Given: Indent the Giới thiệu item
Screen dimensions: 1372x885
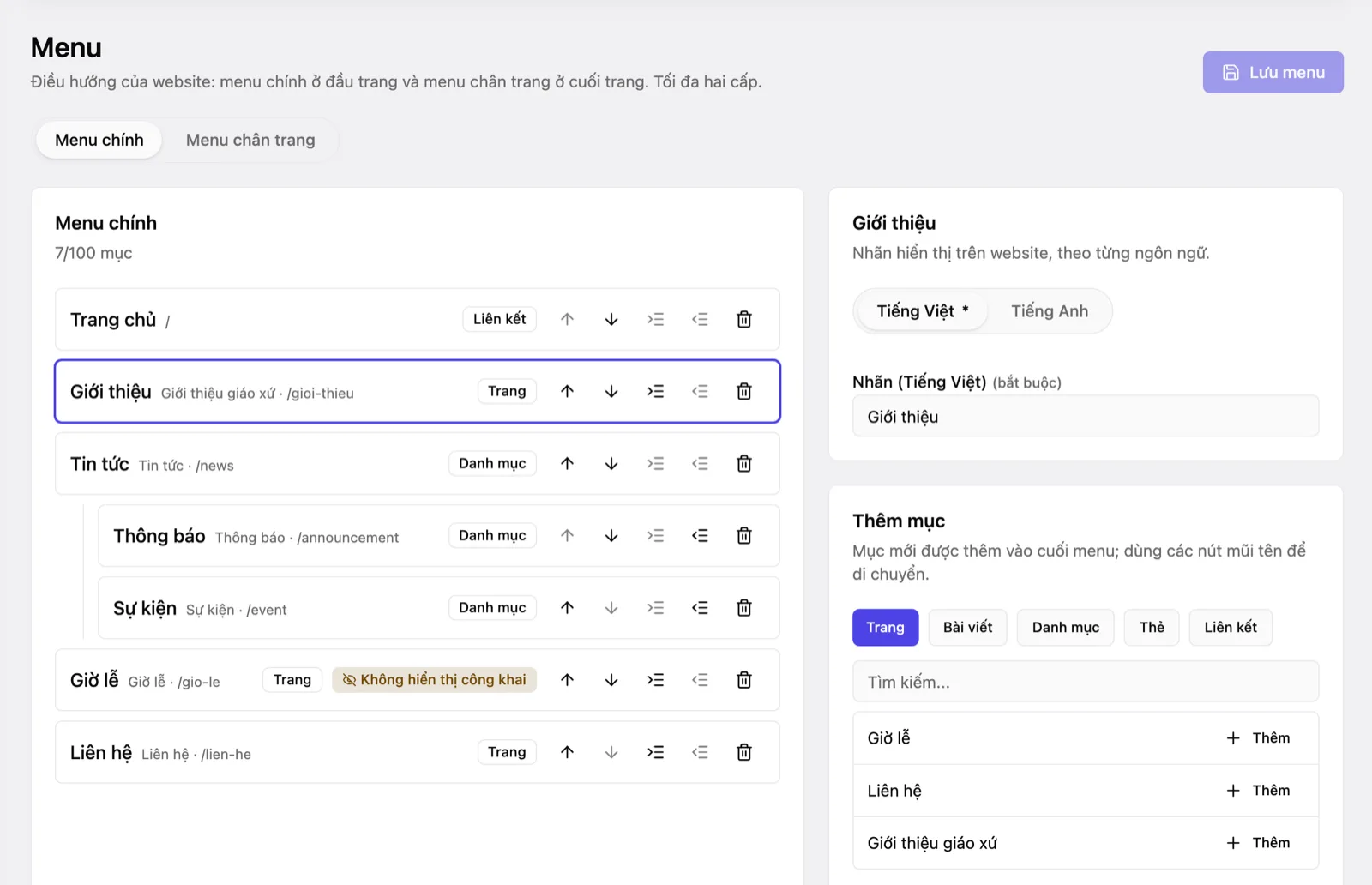Looking at the screenshot, I should click(656, 391).
